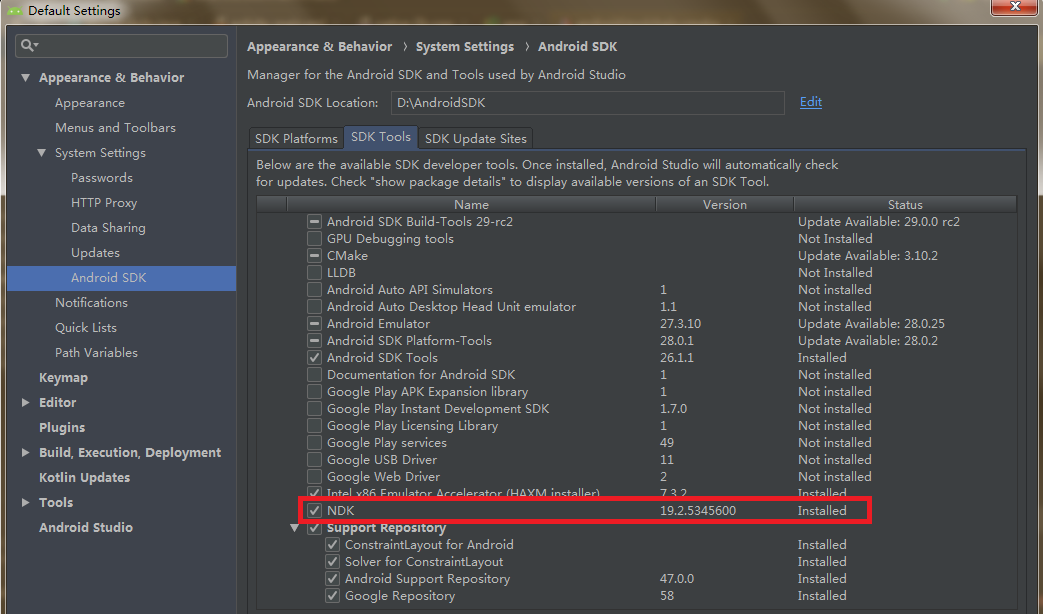Check the Google Web Driver box
Viewport: 1043px width, 614px height.
pos(315,476)
